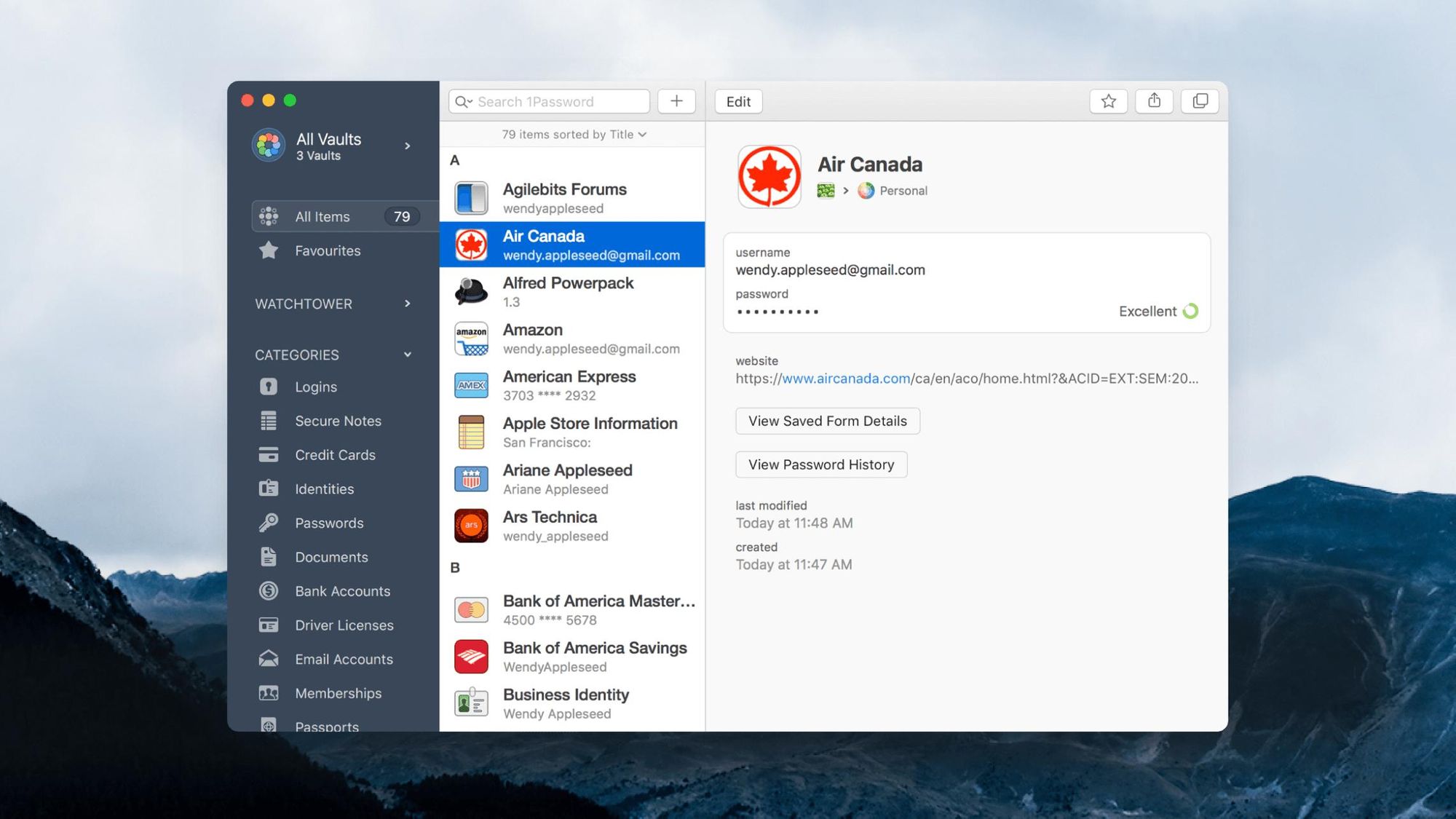The width and height of the screenshot is (1456, 819).
Task: Select the Business Identity entry
Action: pyautogui.click(x=572, y=703)
